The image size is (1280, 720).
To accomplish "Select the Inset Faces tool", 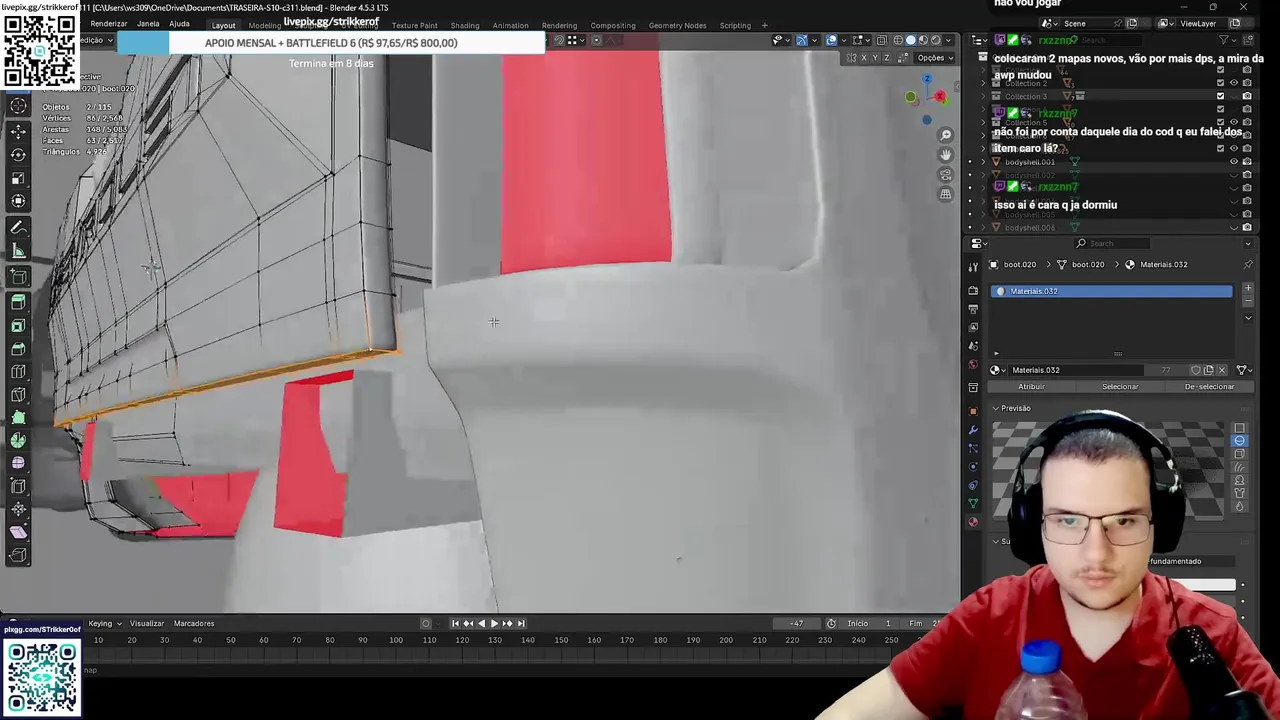I will pos(18,325).
